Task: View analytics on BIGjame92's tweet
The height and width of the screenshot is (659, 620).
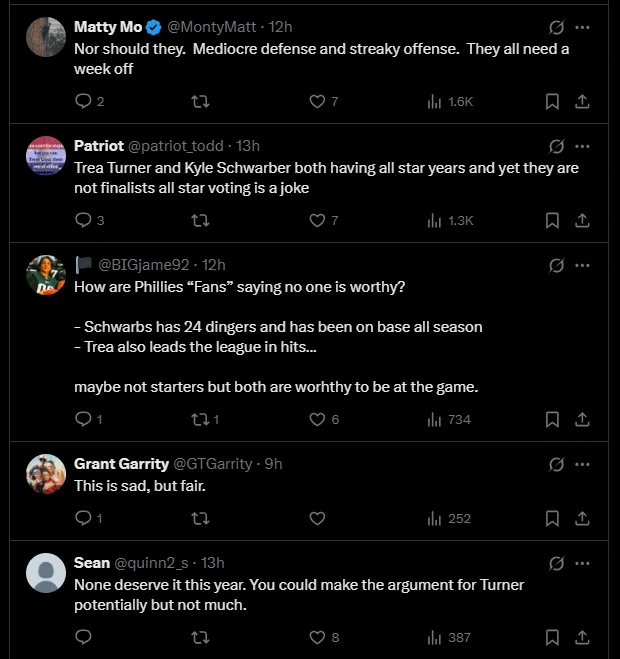Action: click(x=434, y=419)
